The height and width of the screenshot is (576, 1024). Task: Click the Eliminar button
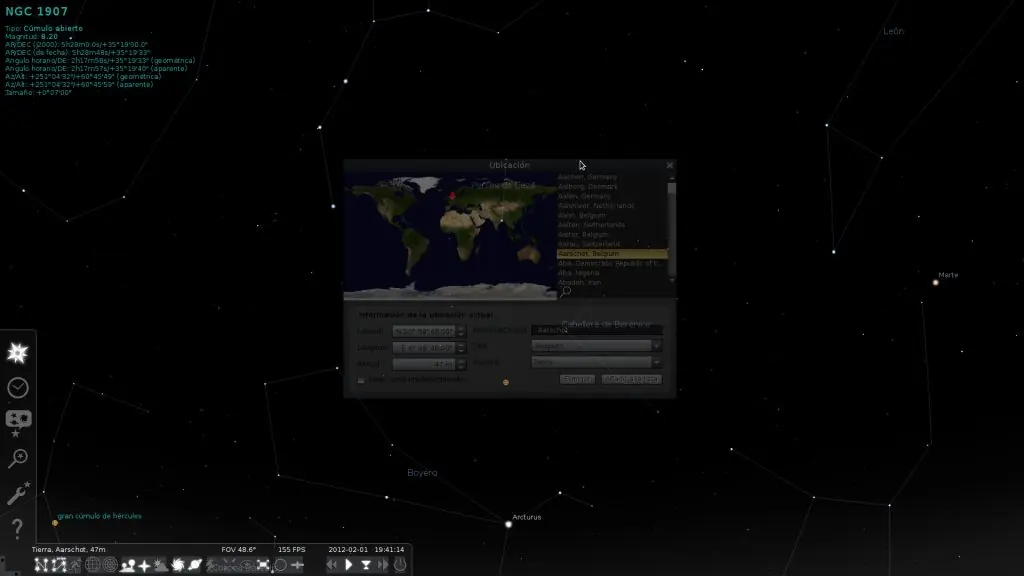pyautogui.click(x=577, y=380)
